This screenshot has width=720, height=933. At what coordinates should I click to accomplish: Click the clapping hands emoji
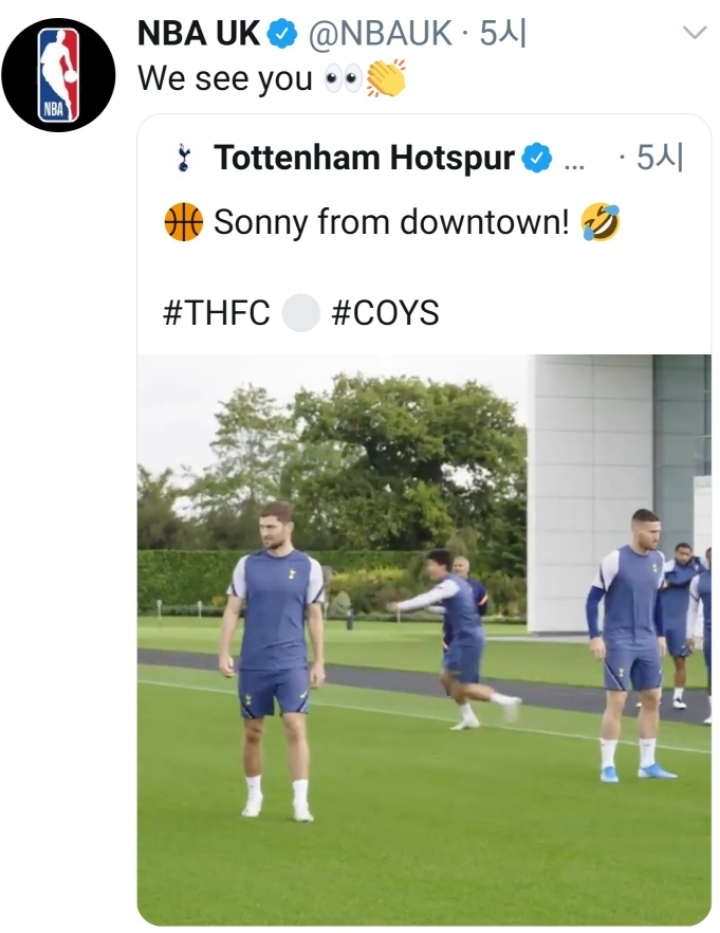[386, 78]
